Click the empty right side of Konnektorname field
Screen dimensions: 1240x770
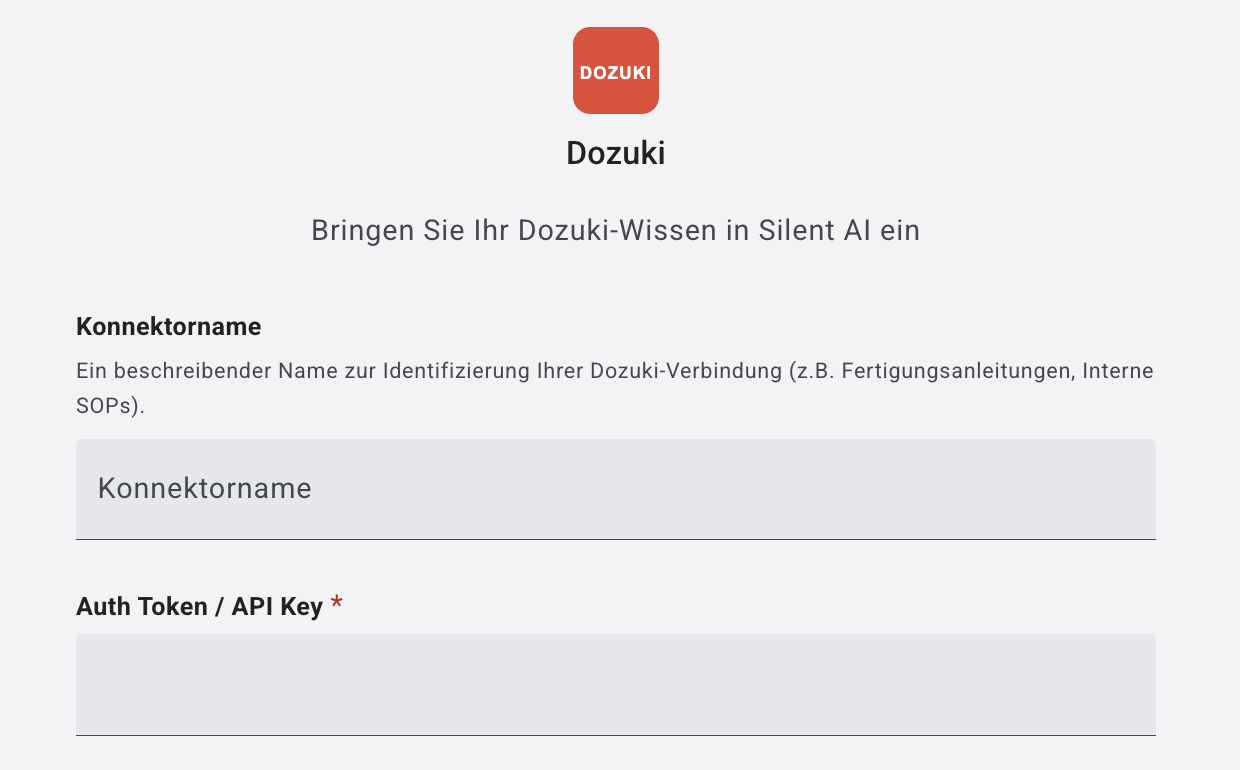(x=1000, y=488)
